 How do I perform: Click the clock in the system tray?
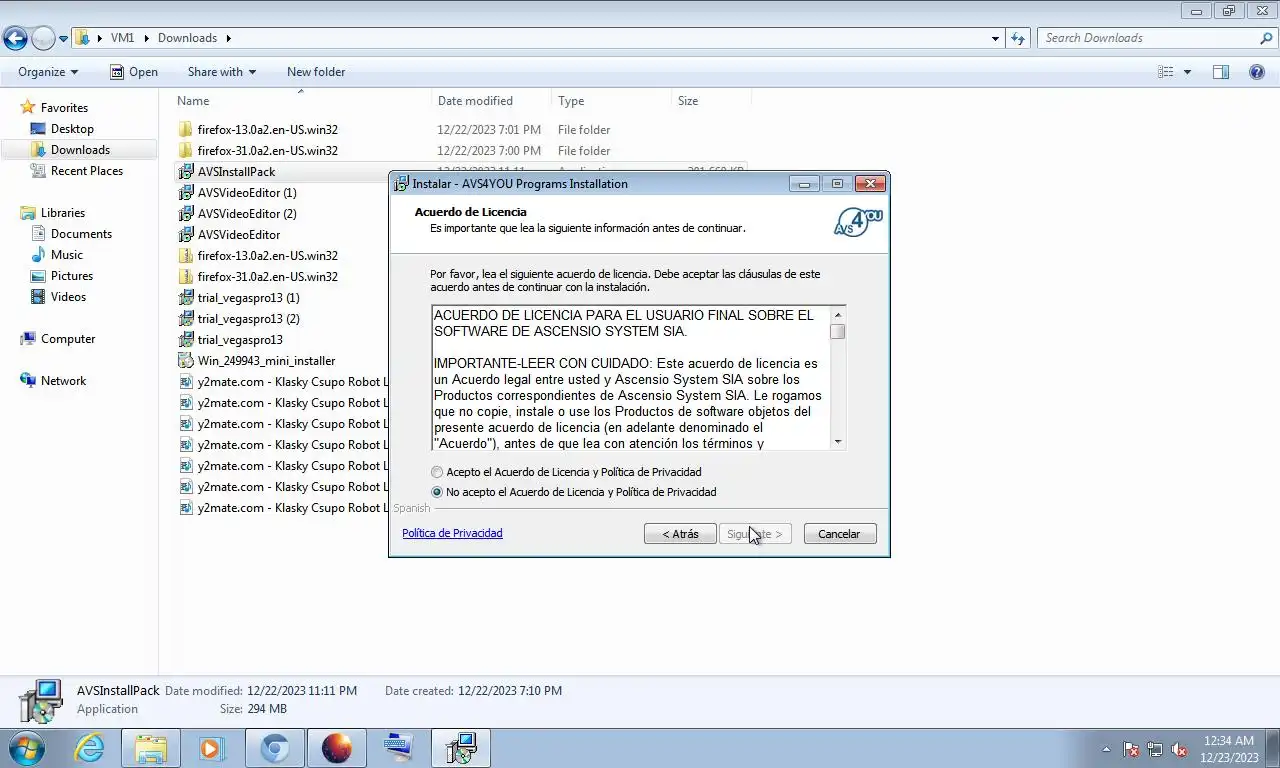coord(1229,749)
